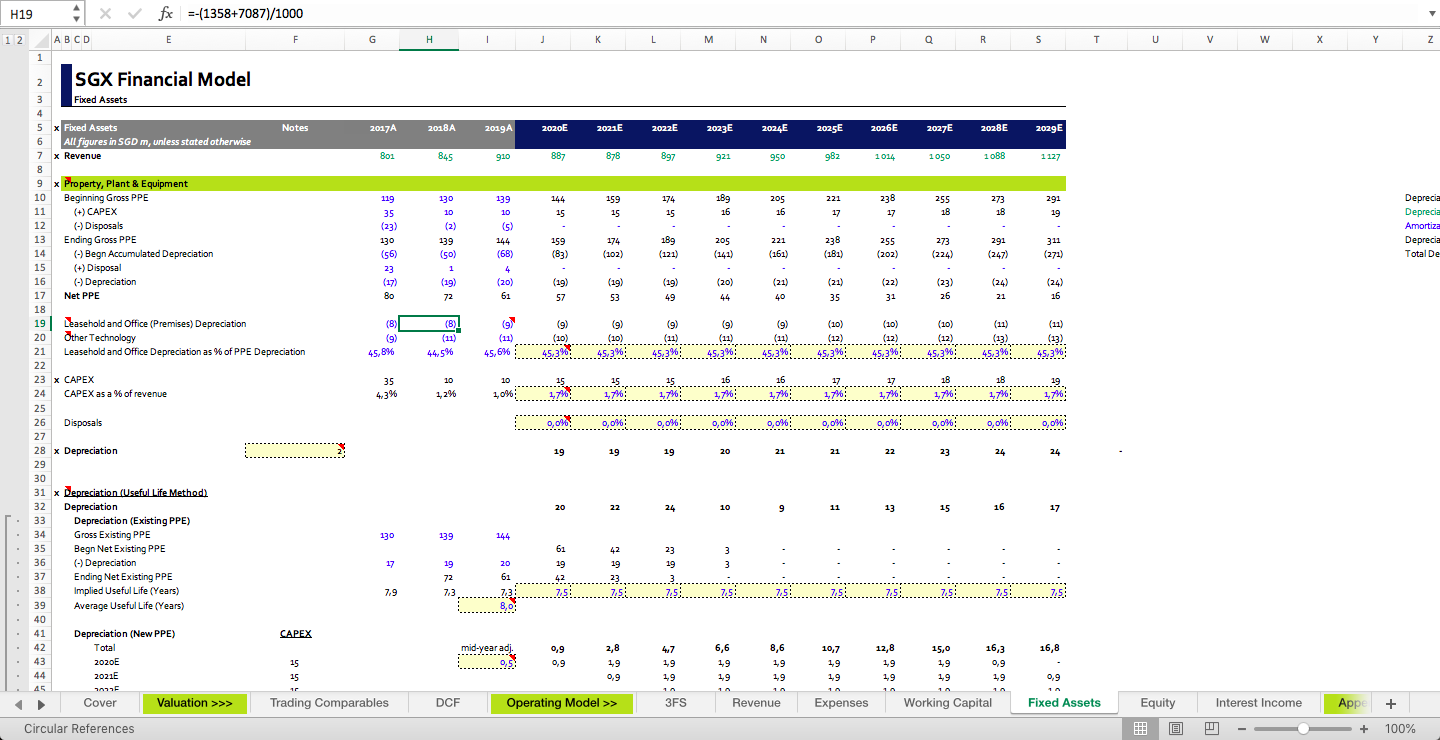This screenshot has width=1440, height=740.
Task: Click the Name Box showing H19
Action: [x=36, y=14]
